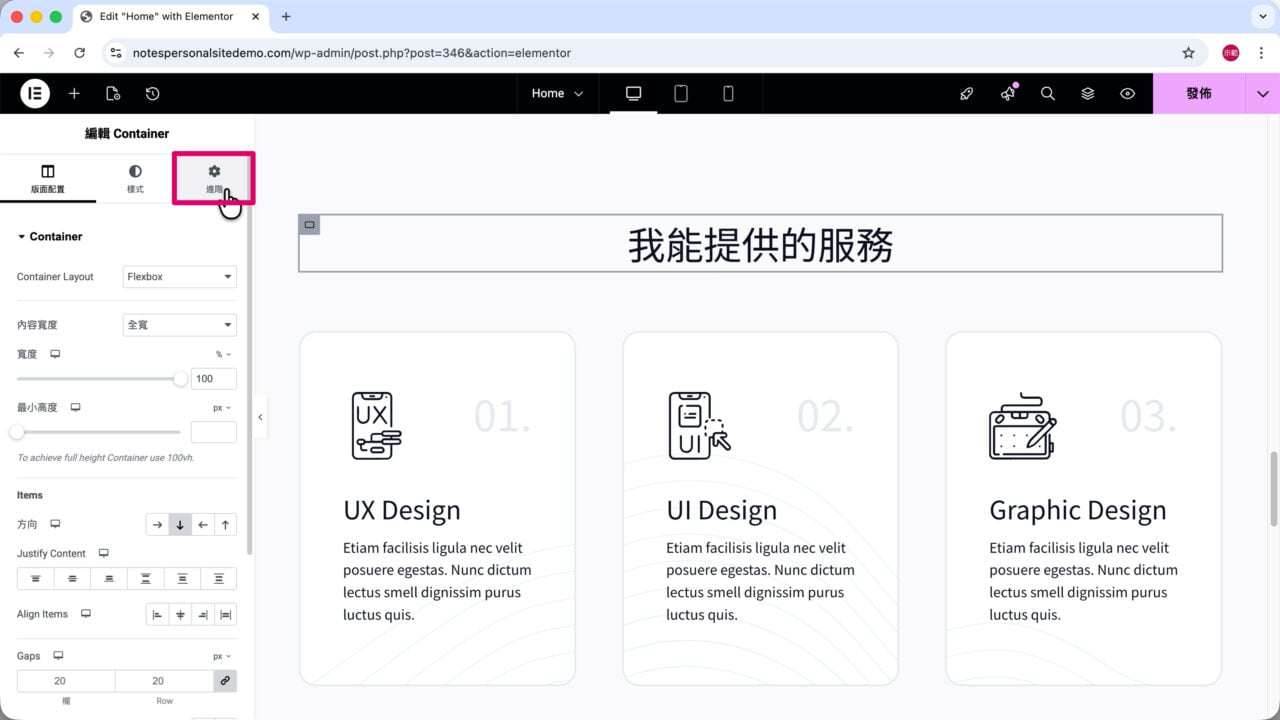Click the 發佈 publish button
The height and width of the screenshot is (720, 1280).
(x=1199, y=93)
